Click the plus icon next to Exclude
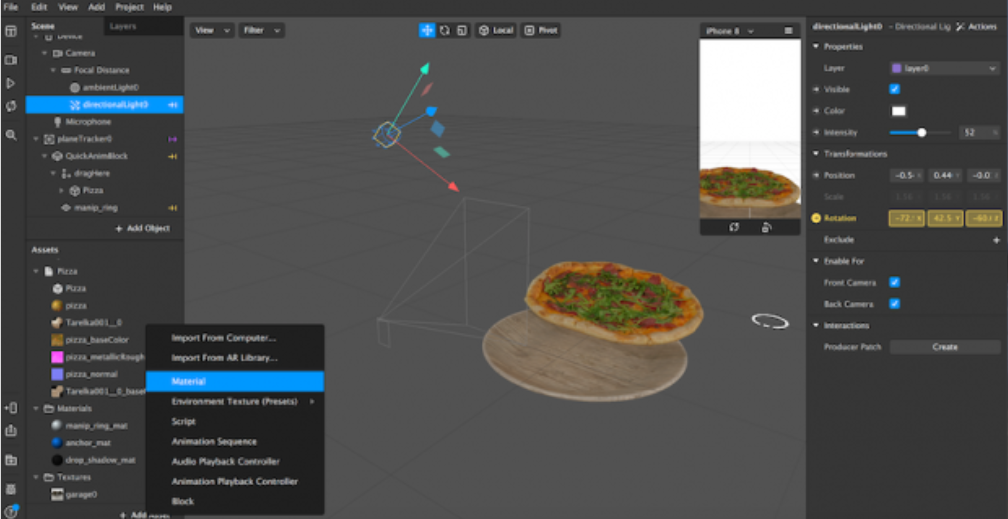This screenshot has height=519, width=1008. tap(996, 240)
